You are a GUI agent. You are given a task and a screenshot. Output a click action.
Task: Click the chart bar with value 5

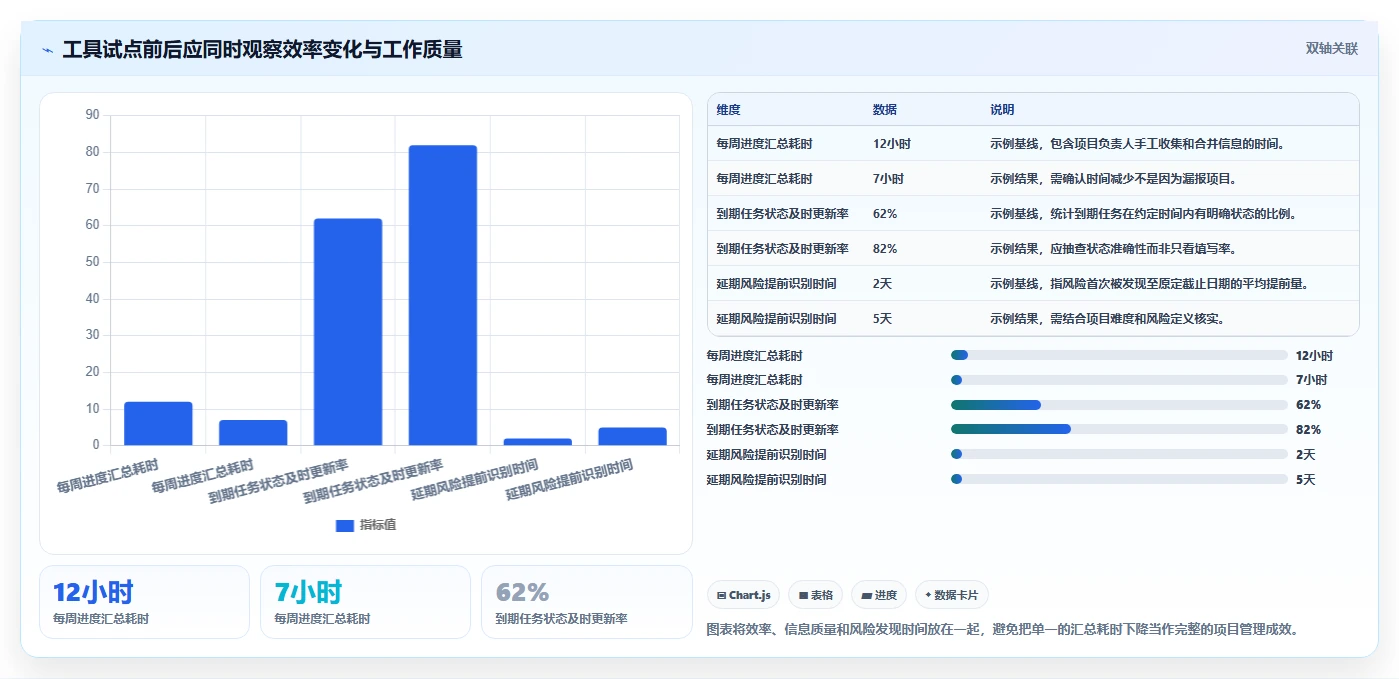click(633, 436)
